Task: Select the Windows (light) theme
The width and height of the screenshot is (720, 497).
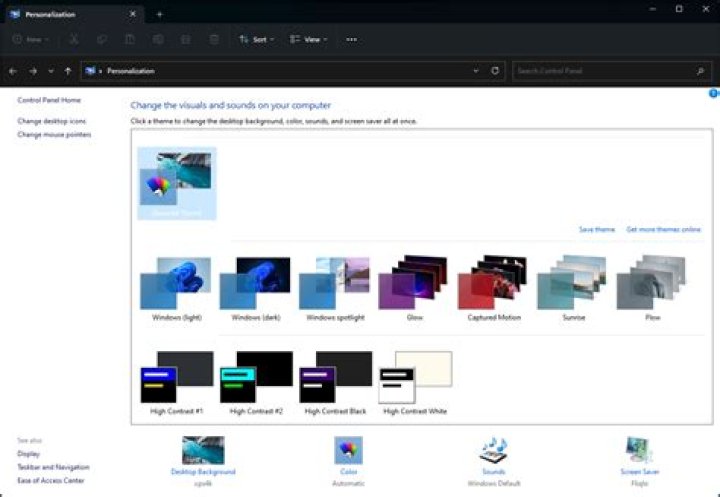Action: tap(177, 288)
